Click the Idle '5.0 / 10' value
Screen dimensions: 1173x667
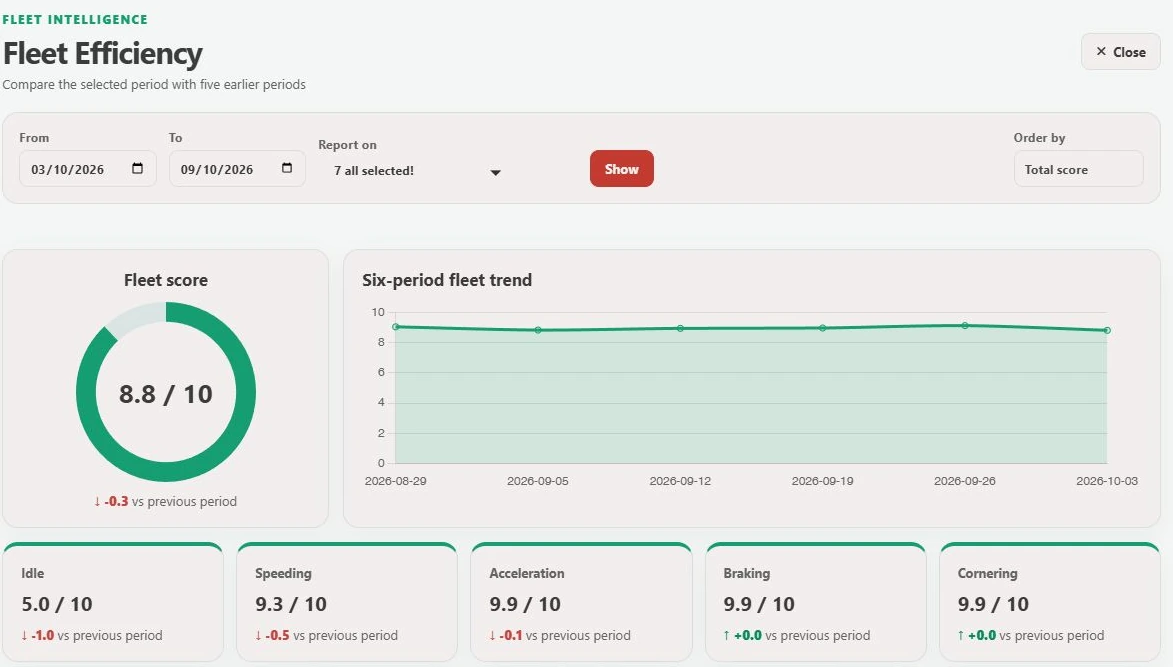[x=57, y=603]
